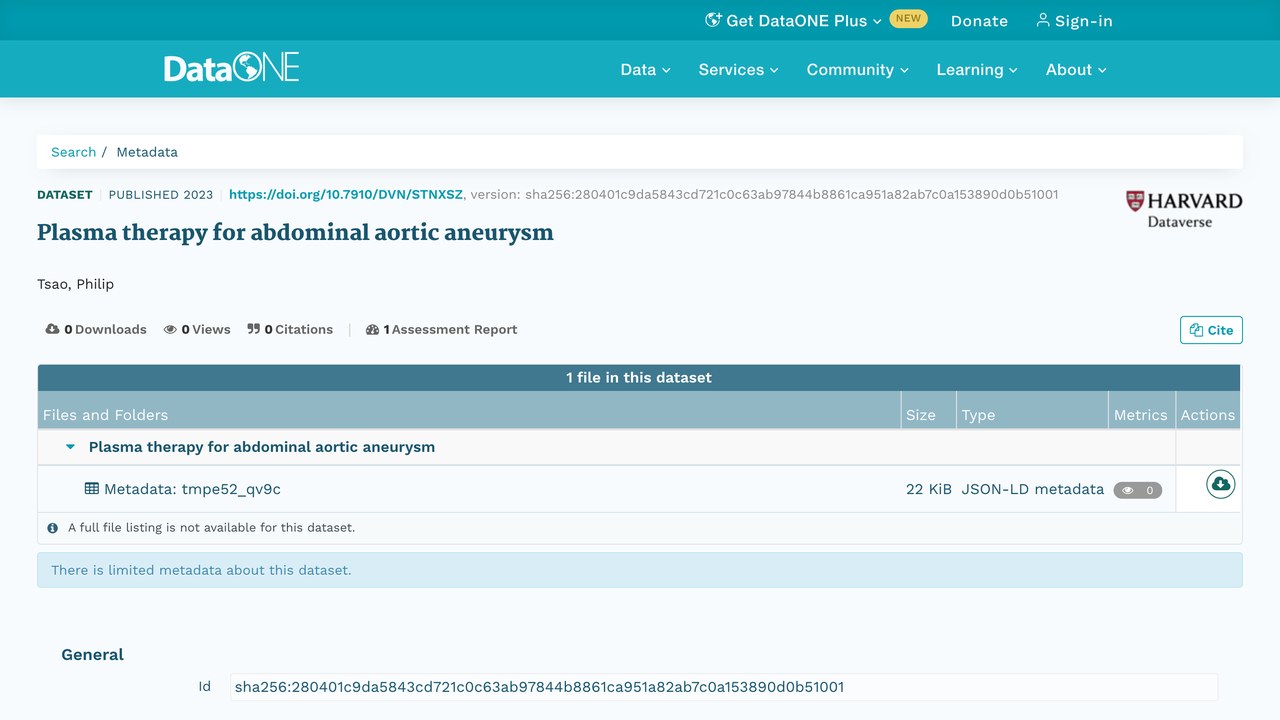Click the 22 KiB size cell
This screenshot has width=1280, height=720.
928,489
